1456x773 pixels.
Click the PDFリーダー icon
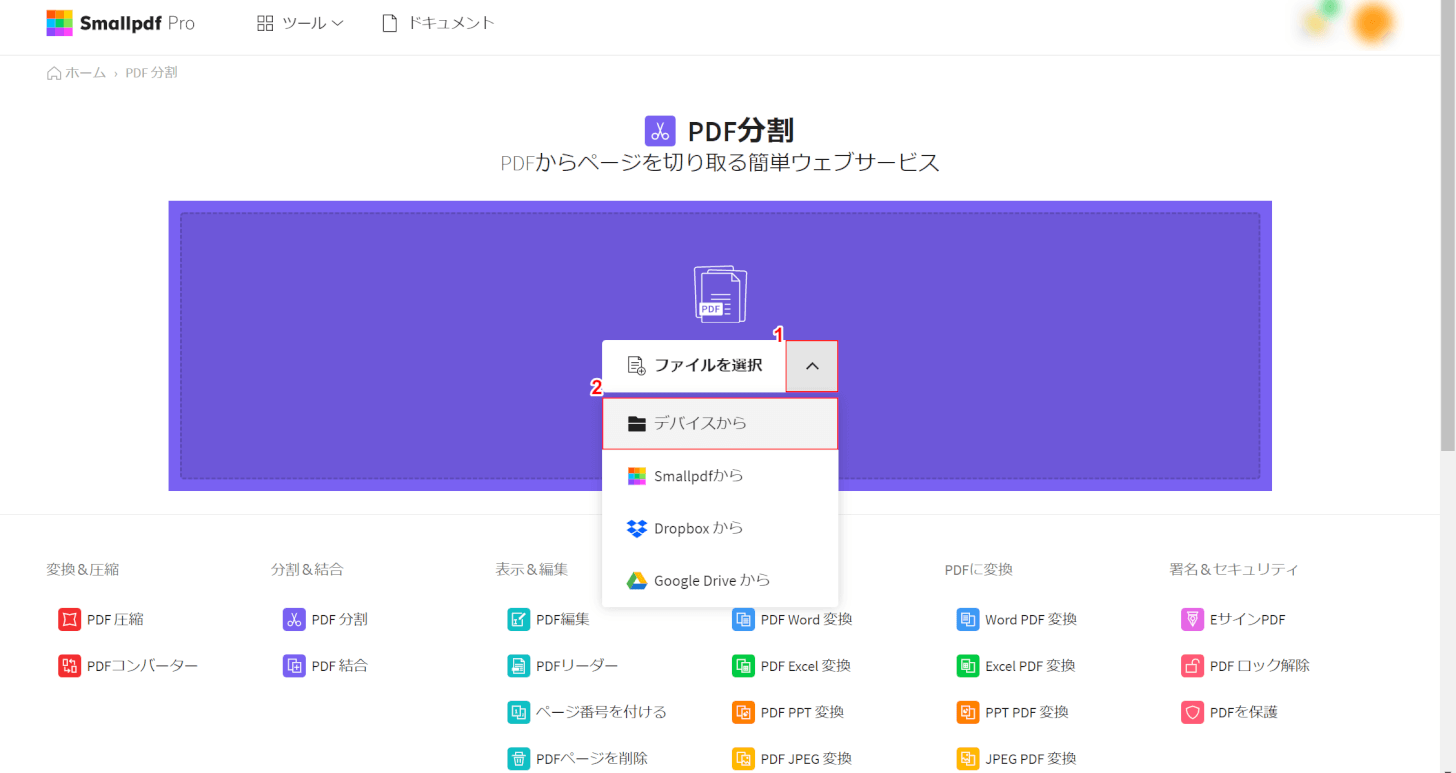pos(518,665)
